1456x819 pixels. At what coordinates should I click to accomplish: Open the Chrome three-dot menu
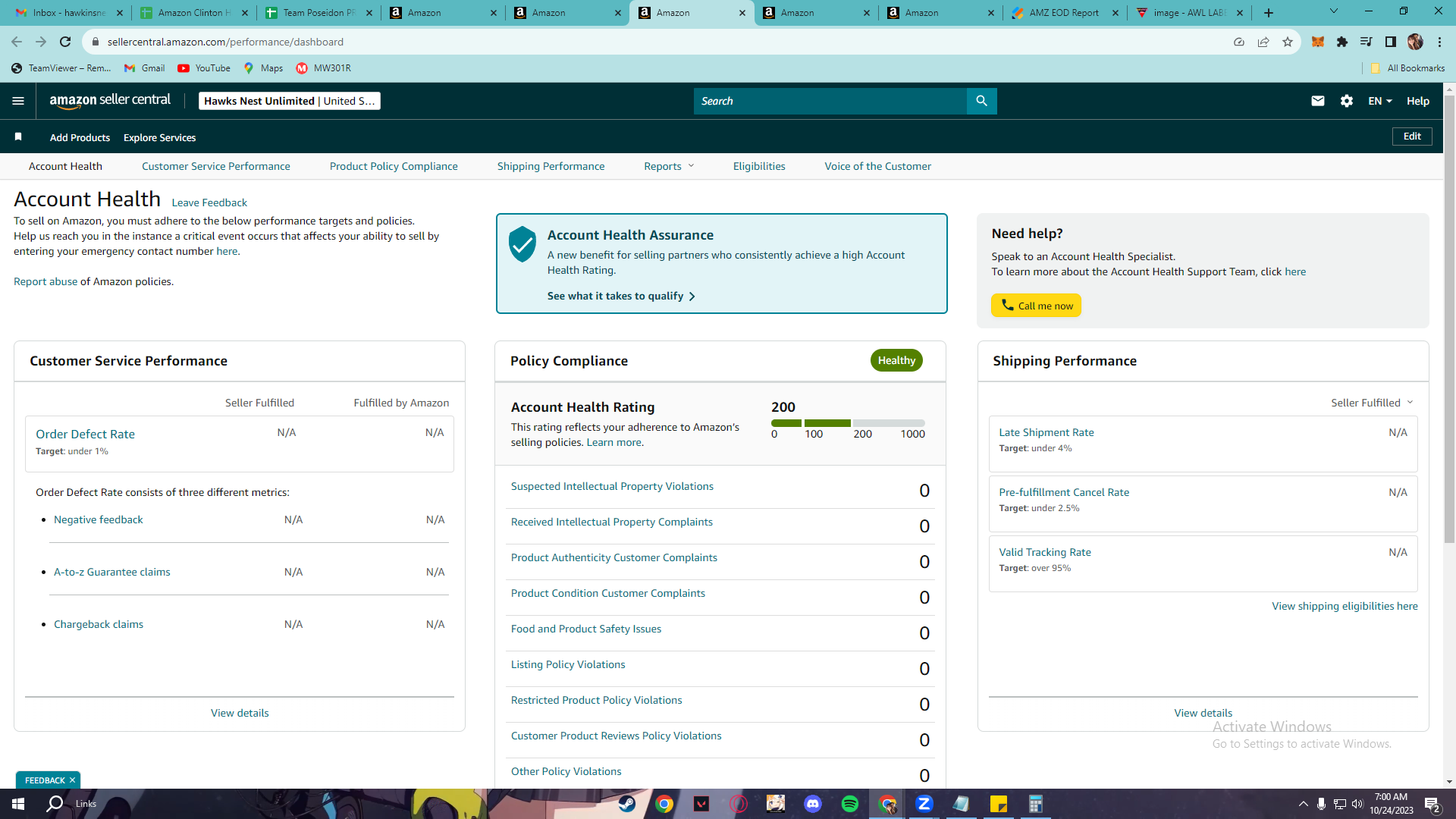coord(1439,42)
